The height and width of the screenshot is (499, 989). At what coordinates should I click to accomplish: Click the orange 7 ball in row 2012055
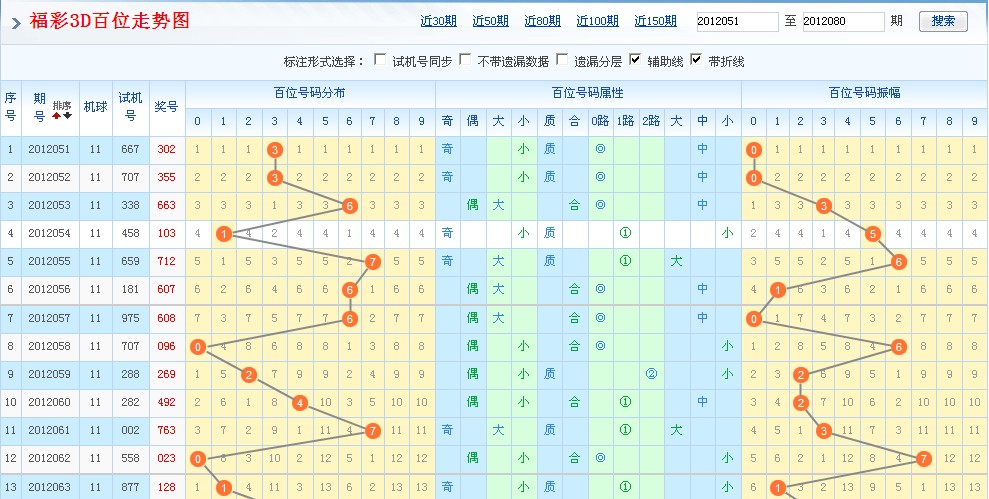[373, 262]
